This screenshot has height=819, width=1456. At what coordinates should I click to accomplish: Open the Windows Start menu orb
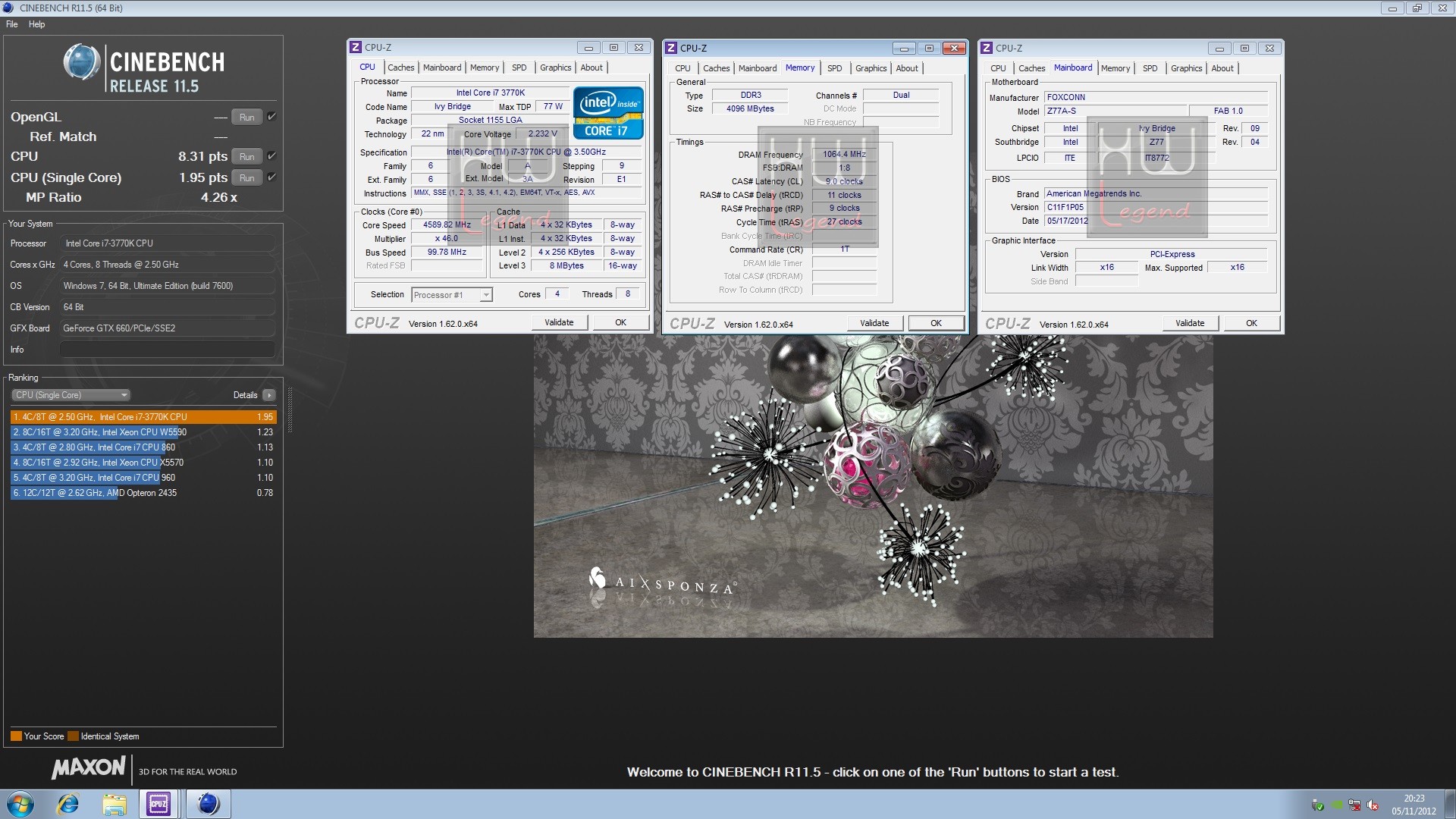pos(20,804)
